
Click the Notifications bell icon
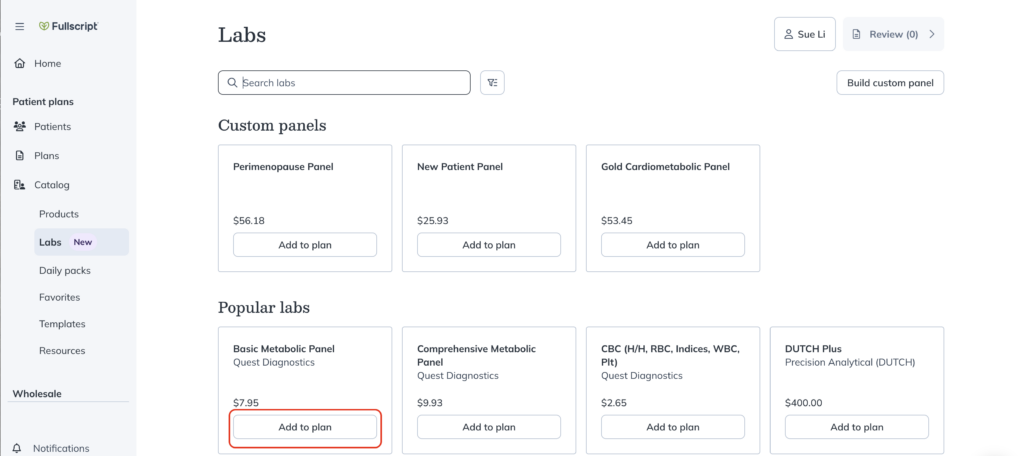18,448
